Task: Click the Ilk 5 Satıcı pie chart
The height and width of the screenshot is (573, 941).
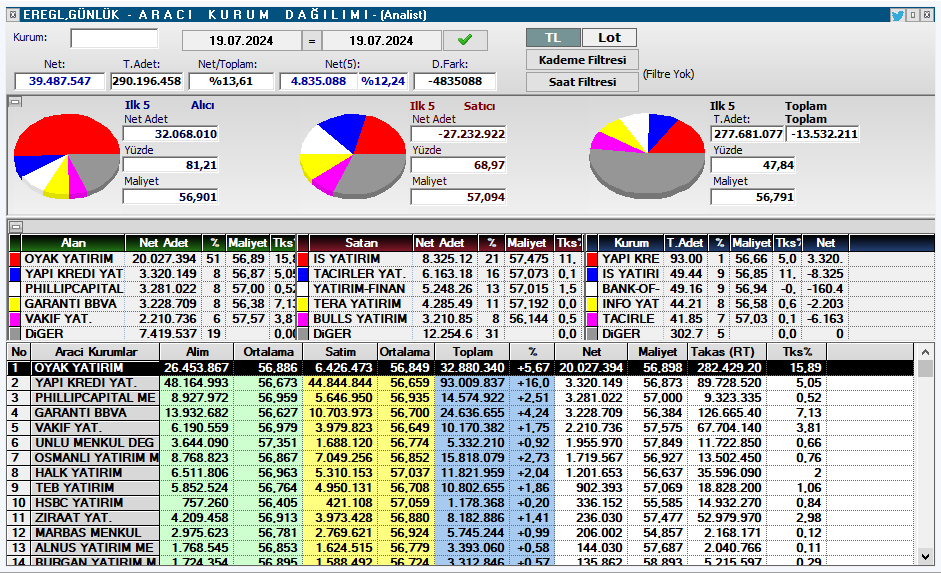Action: pos(353,156)
